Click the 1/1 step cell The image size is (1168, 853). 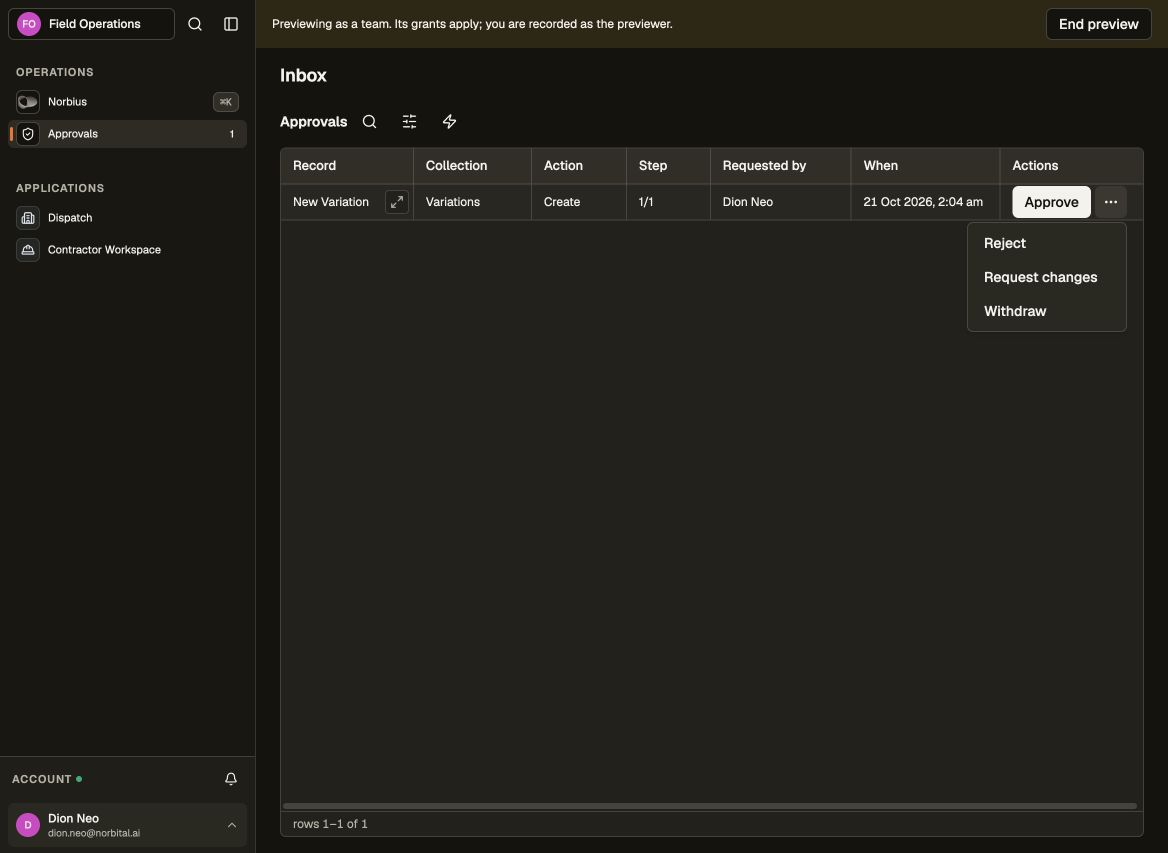pos(668,202)
